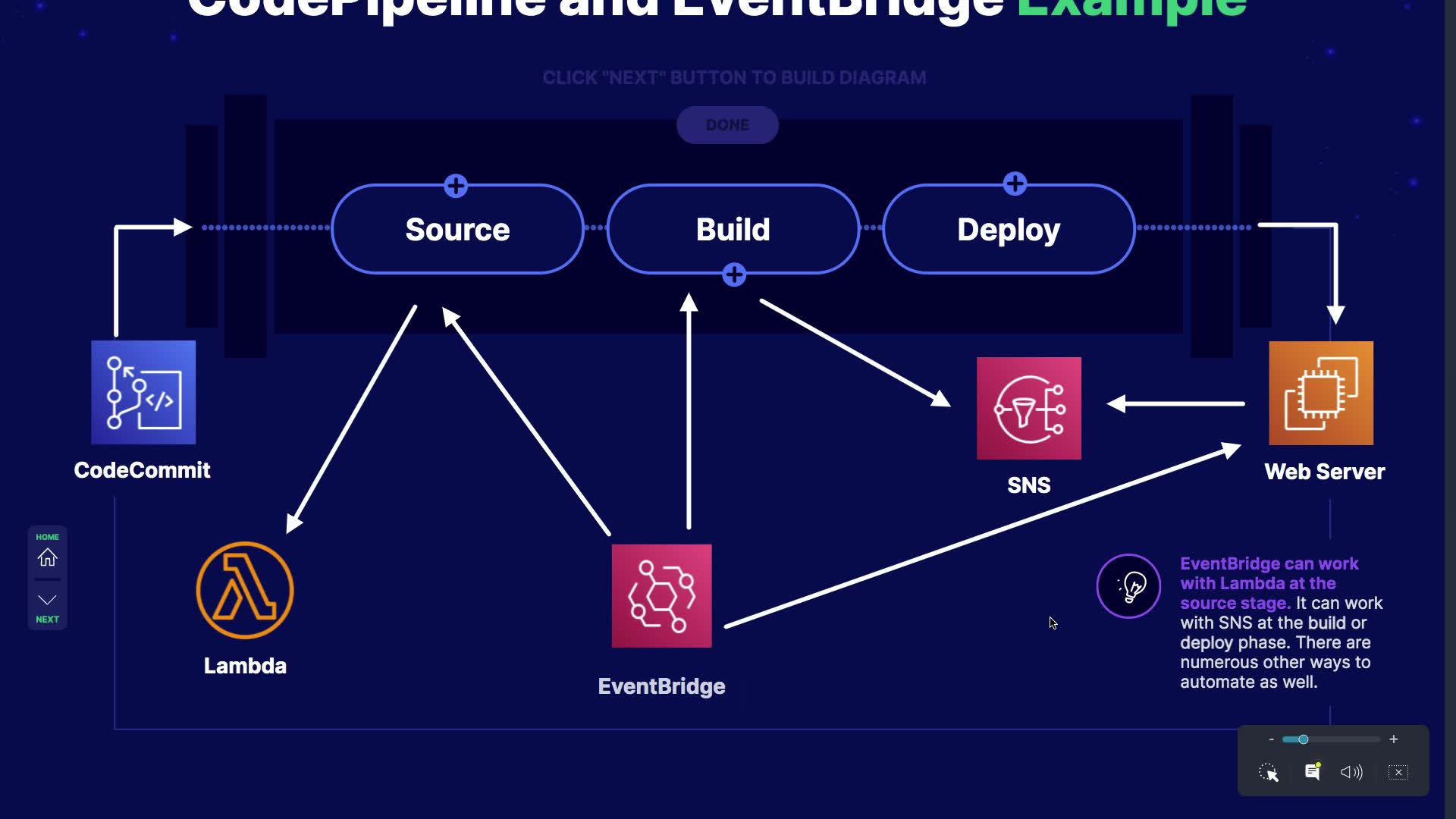Toggle the click highlight cursor tool
Screen dimensions: 1456x819
pos(1269,772)
